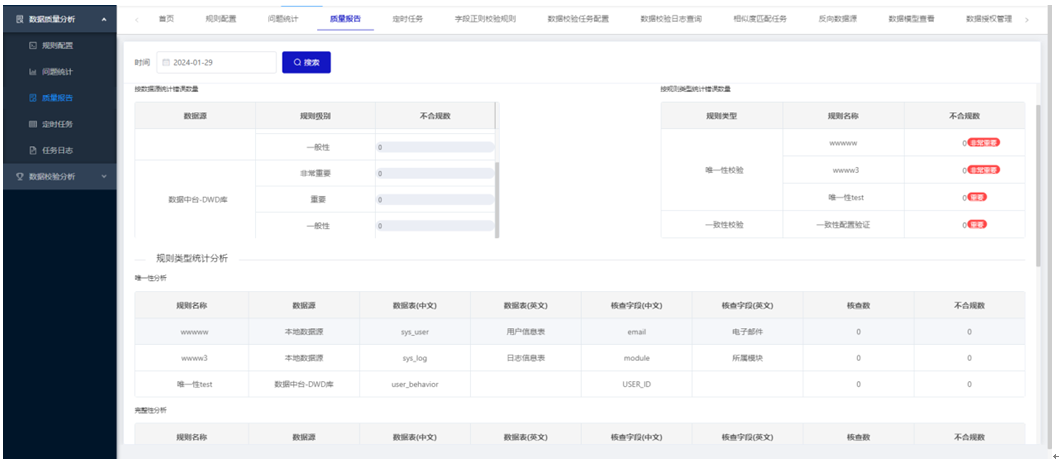The width and height of the screenshot is (1059, 466).
Task: Click the 重要 badge in 唯一性test row
Action: point(977,197)
